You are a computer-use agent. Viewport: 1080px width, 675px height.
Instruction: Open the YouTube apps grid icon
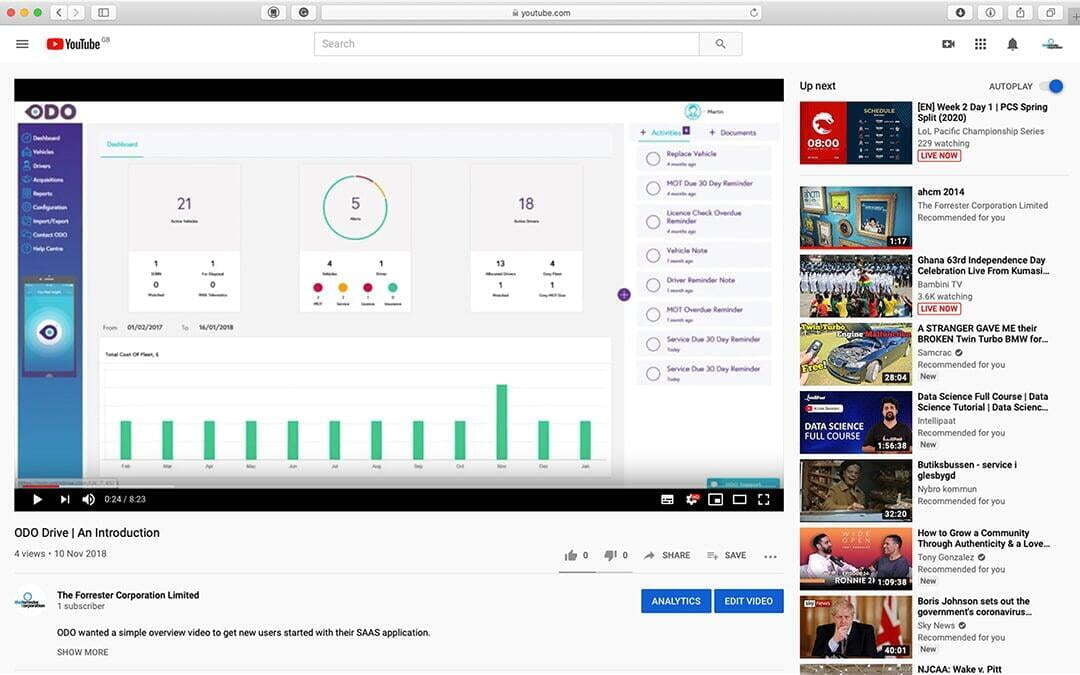(x=980, y=44)
